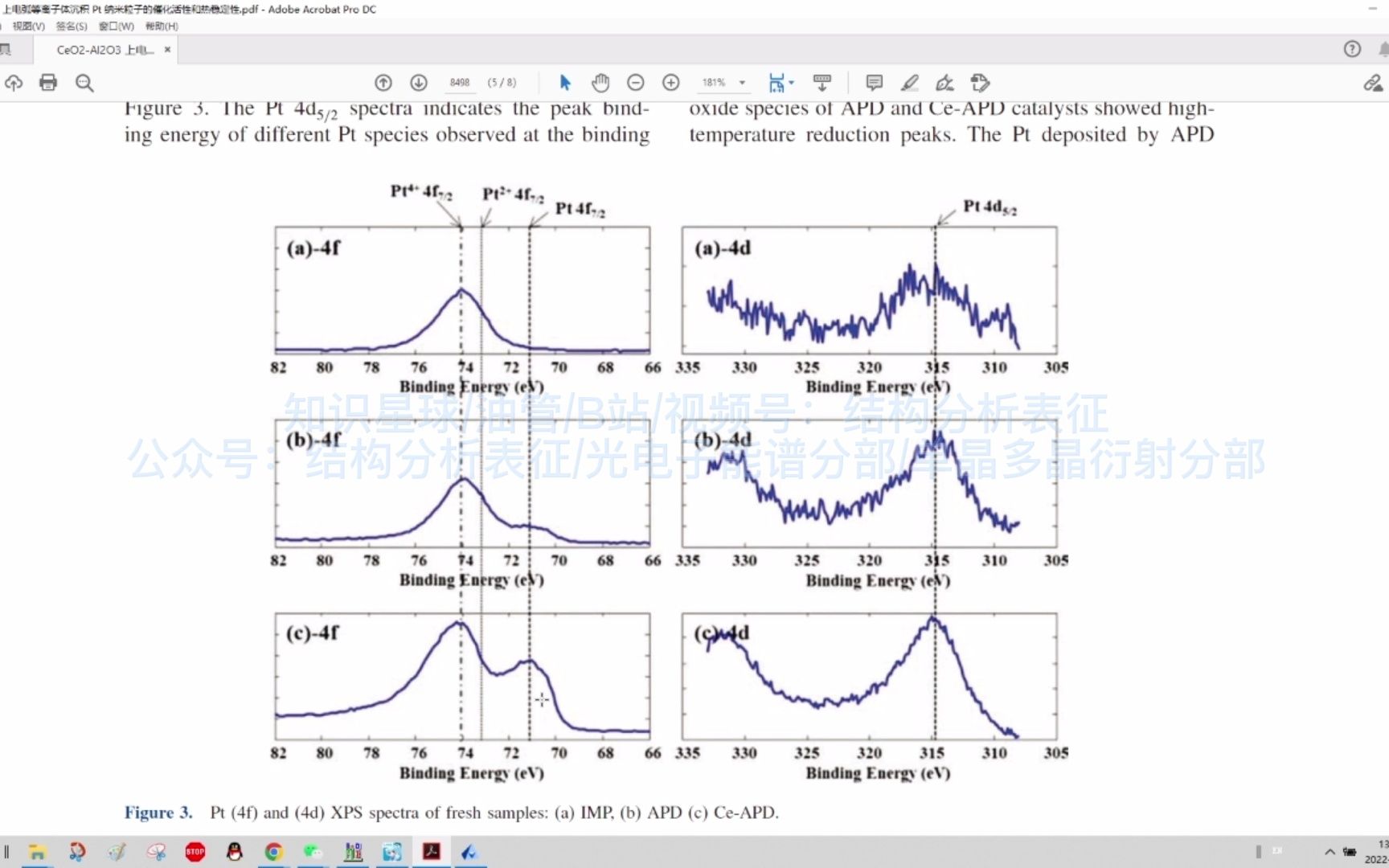Click the Pt2+ 4f7/2 peak annotation

point(513,194)
